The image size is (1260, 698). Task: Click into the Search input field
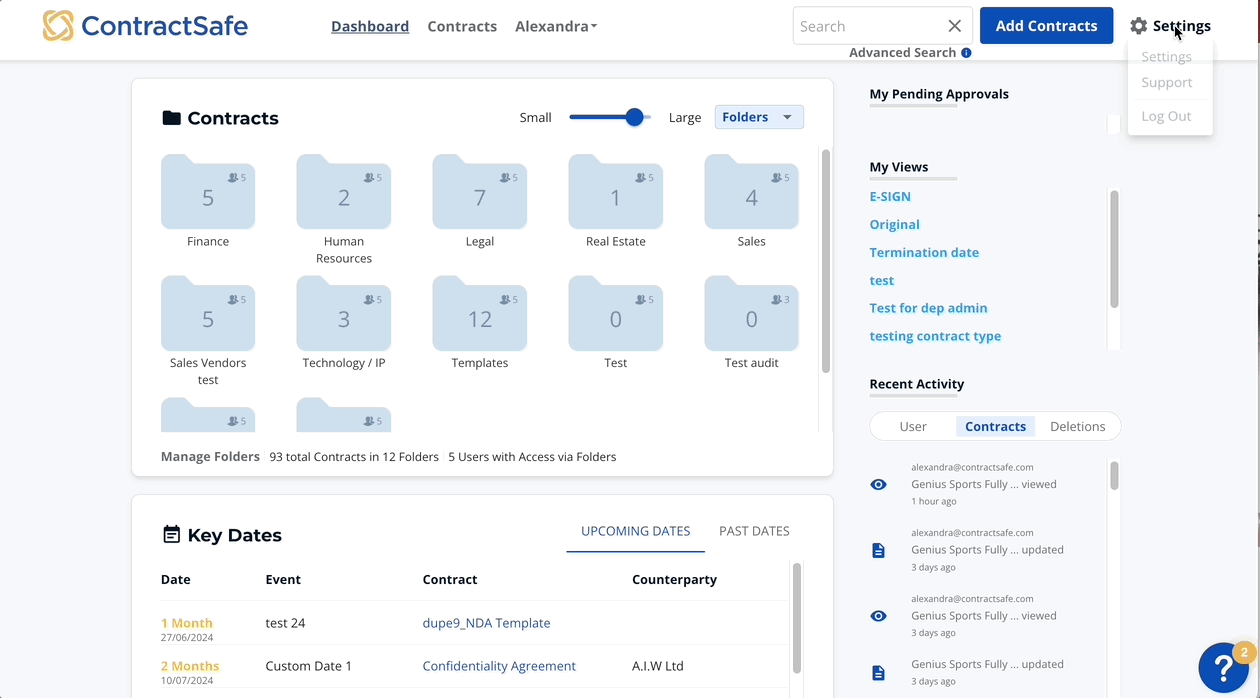point(868,26)
